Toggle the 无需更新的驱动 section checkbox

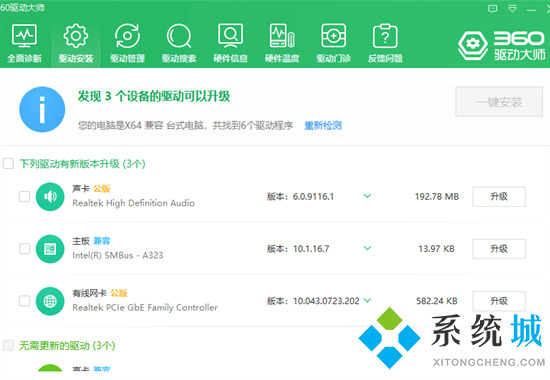(x=8, y=346)
